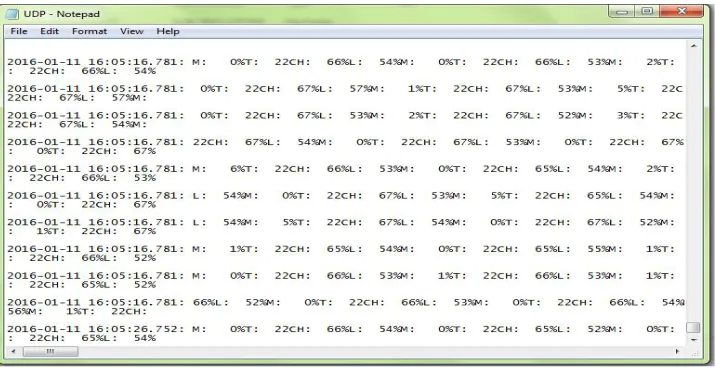The width and height of the screenshot is (716, 368).
Task: Minimize the UDP - Notepad window
Action: pyautogui.click(x=621, y=12)
